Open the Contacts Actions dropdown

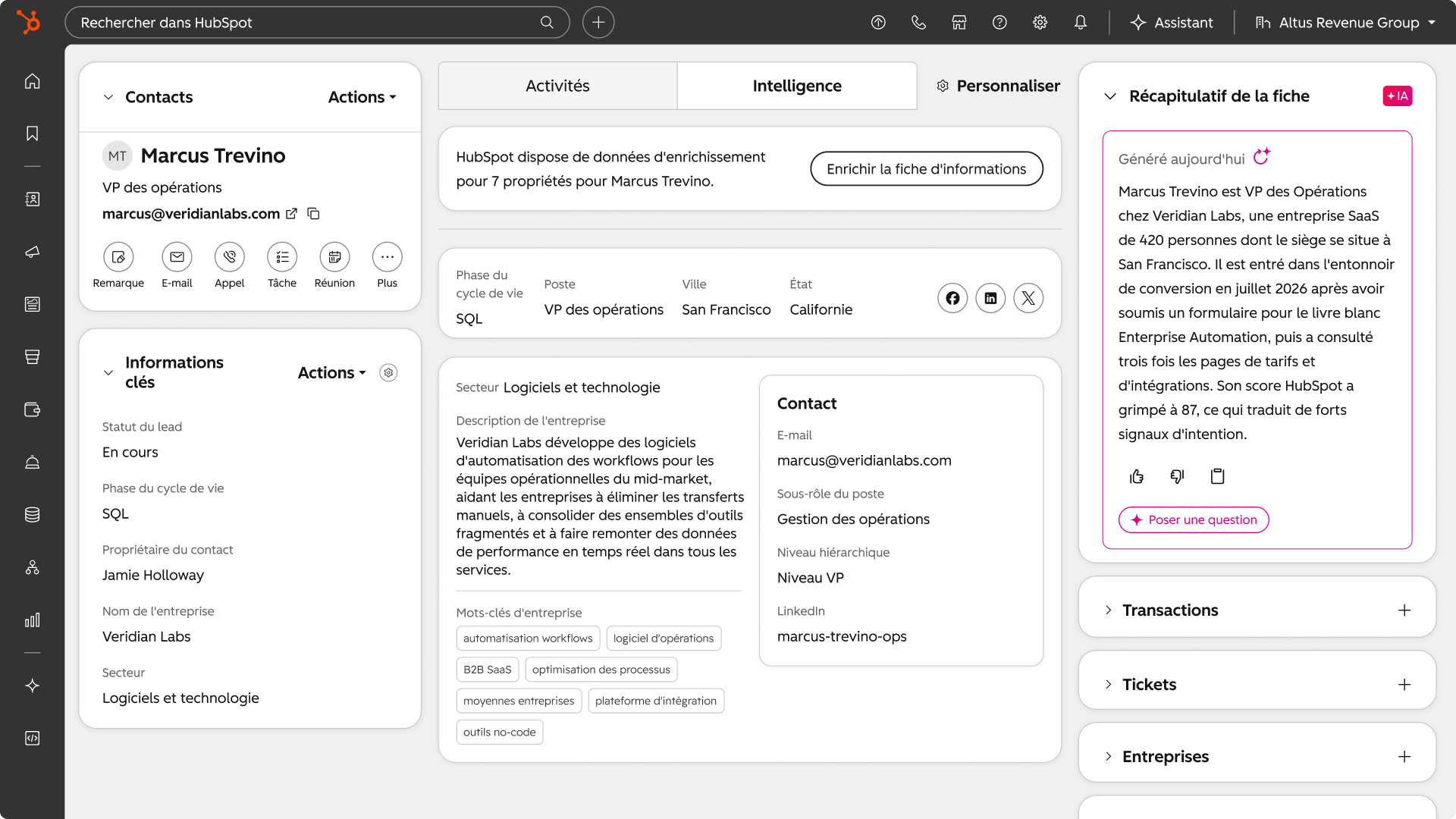click(362, 97)
